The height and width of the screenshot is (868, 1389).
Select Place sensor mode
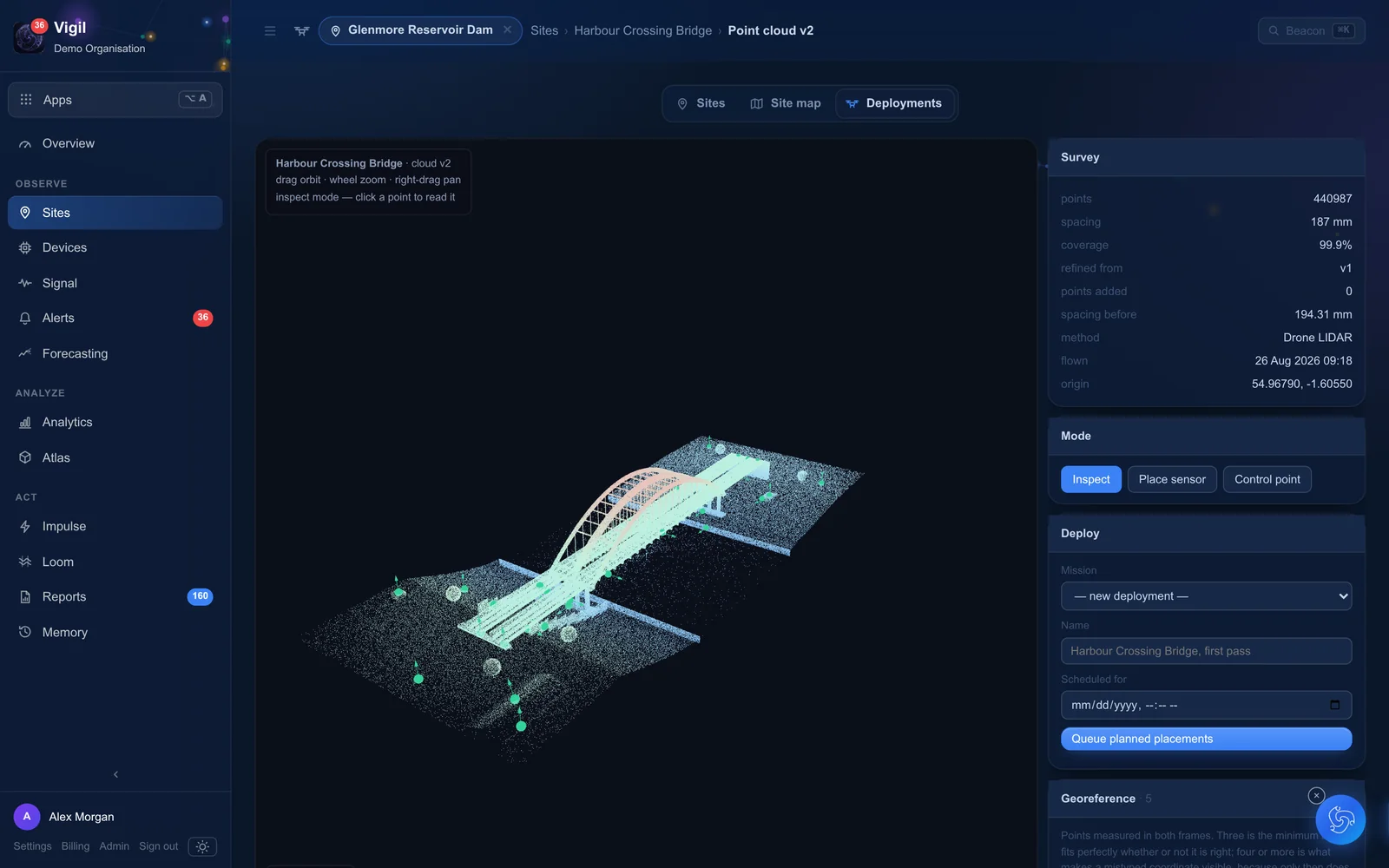tap(1172, 479)
